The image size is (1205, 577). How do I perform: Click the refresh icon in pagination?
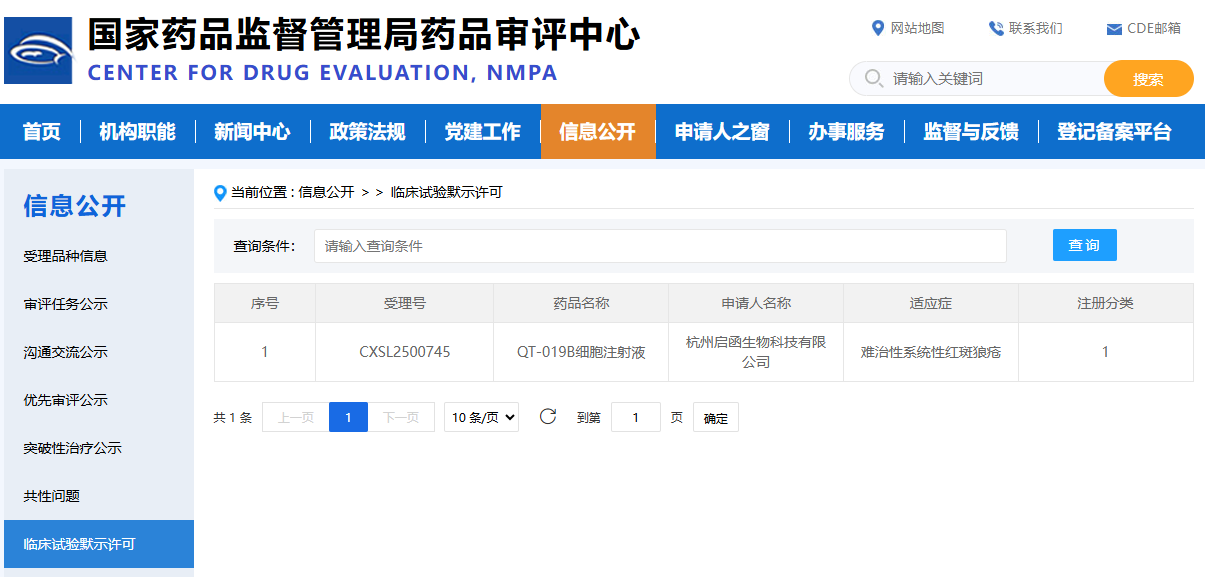(x=547, y=417)
